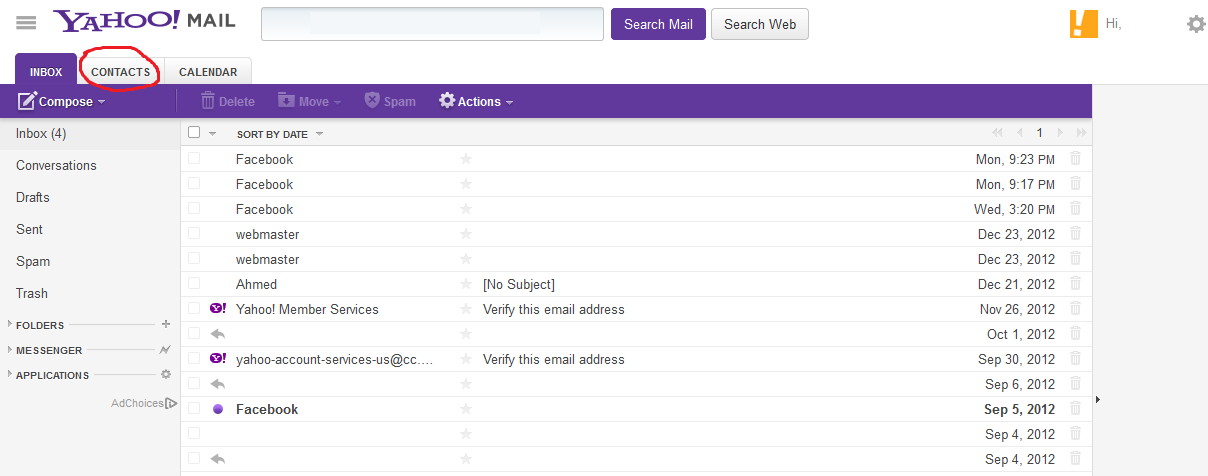Click the Delete toolbar button
The height and width of the screenshot is (476, 1208).
click(x=227, y=101)
